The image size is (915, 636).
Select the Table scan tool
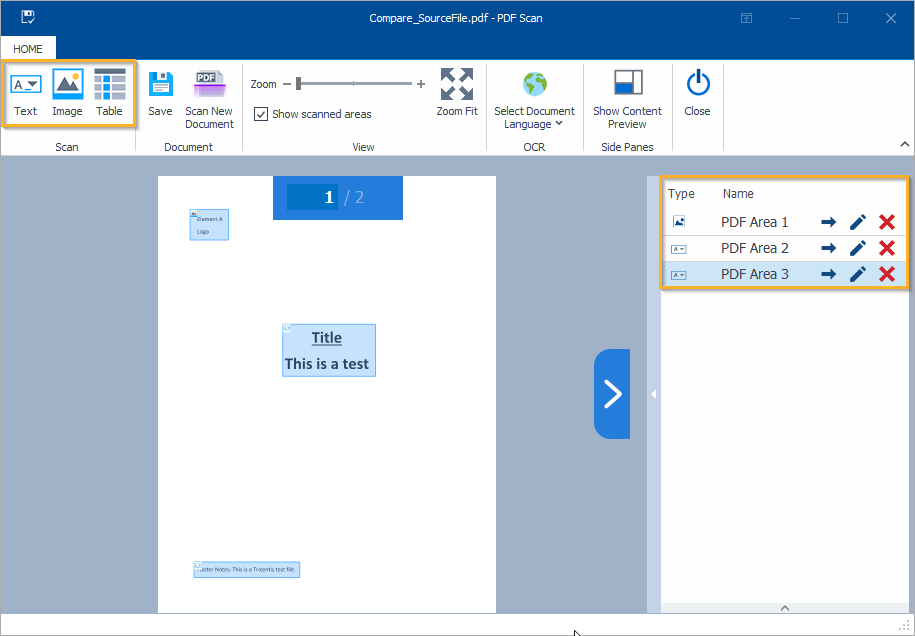(x=109, y=94)
